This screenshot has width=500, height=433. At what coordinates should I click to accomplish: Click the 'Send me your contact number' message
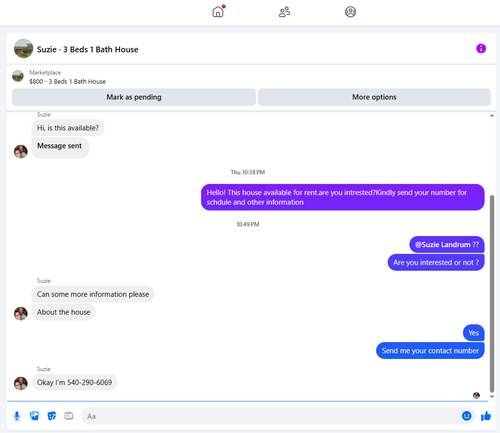point(430,351)
